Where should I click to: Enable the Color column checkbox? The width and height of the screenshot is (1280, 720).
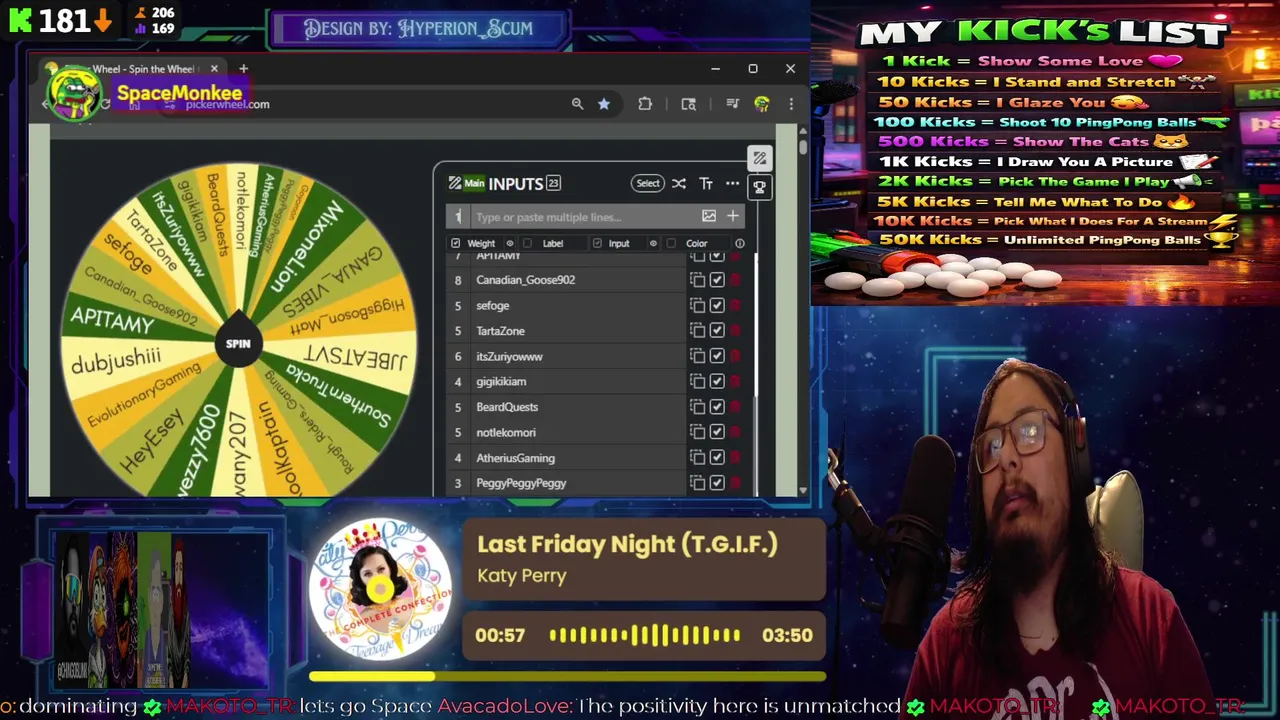[671, 243]
